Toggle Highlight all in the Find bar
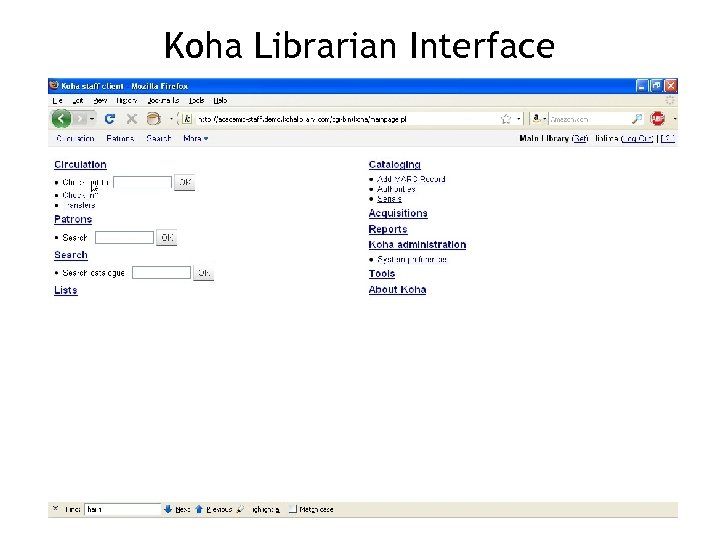720x540 pixels. point(259,509)
